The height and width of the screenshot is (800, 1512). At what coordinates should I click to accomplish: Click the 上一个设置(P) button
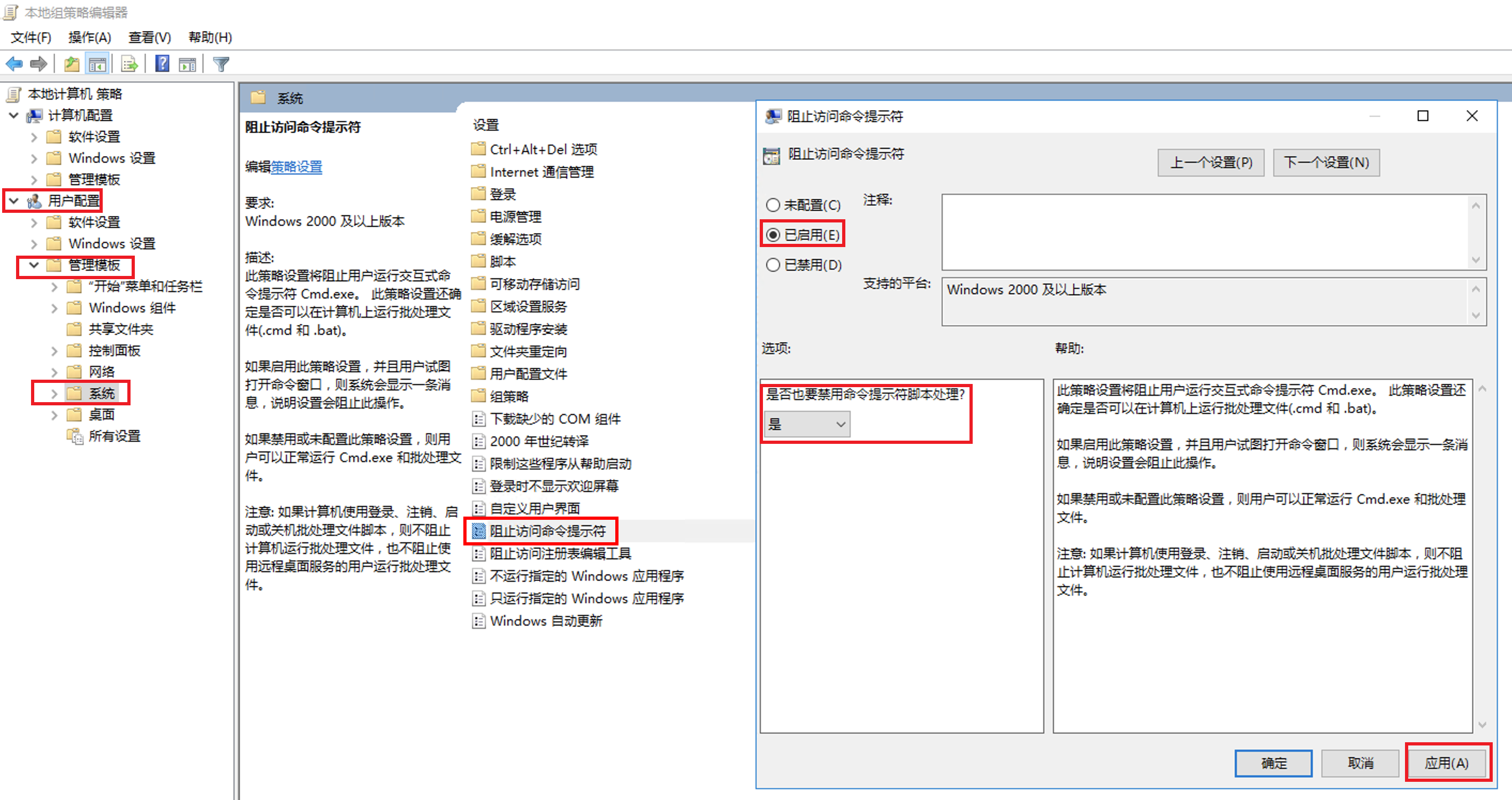(1211, 163)
